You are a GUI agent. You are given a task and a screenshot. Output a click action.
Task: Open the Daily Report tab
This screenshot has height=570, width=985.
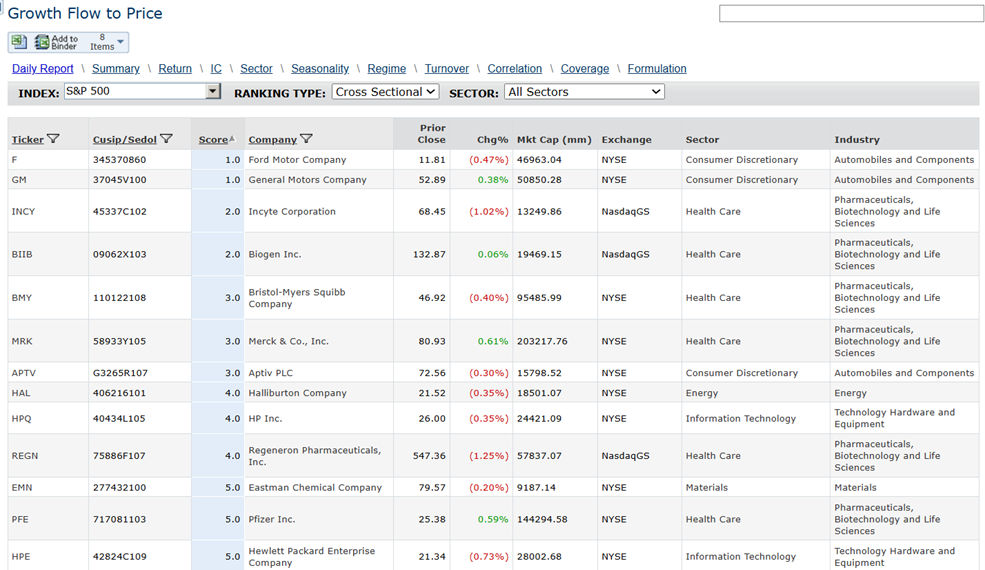tap(43, 69)
